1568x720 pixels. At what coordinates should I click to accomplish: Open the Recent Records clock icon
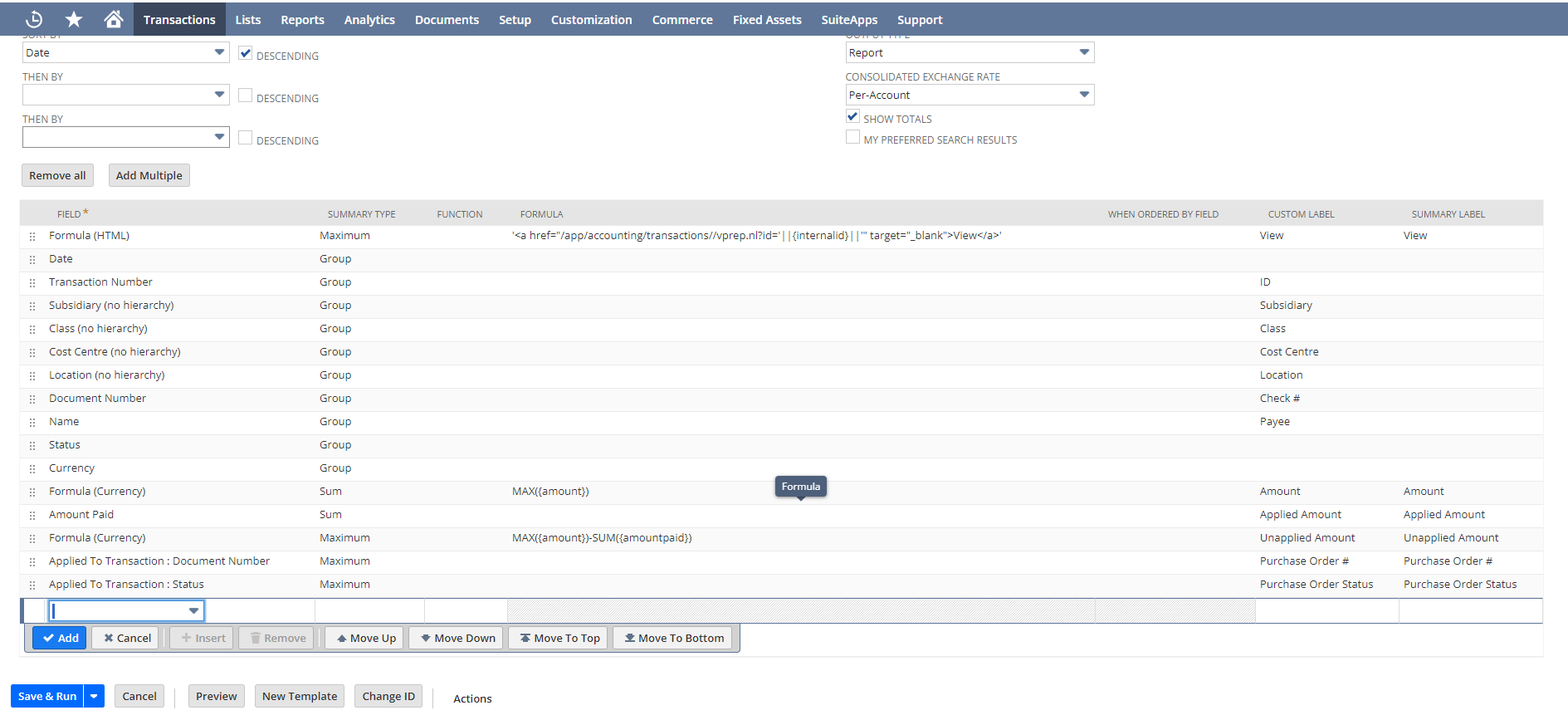pos(34,19)
